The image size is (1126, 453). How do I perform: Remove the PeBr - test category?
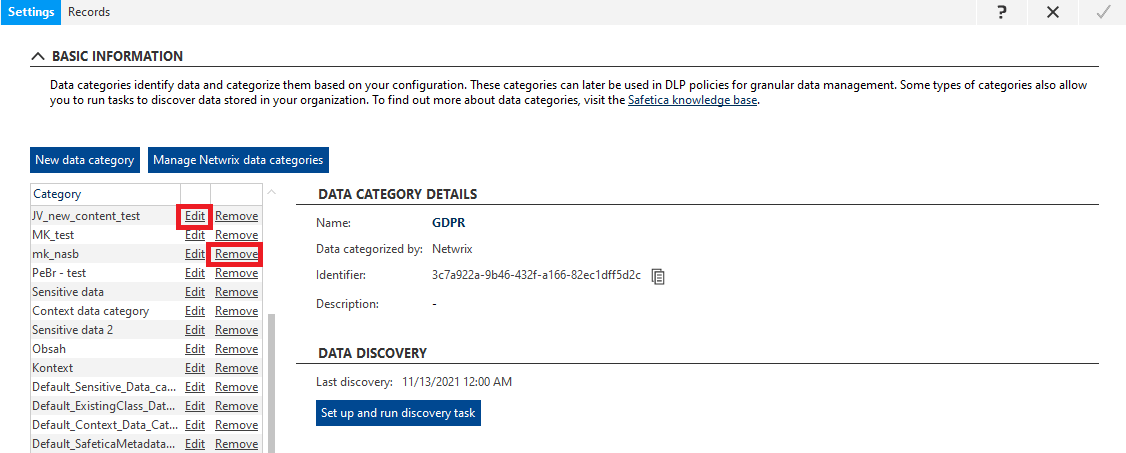[236, 273]
